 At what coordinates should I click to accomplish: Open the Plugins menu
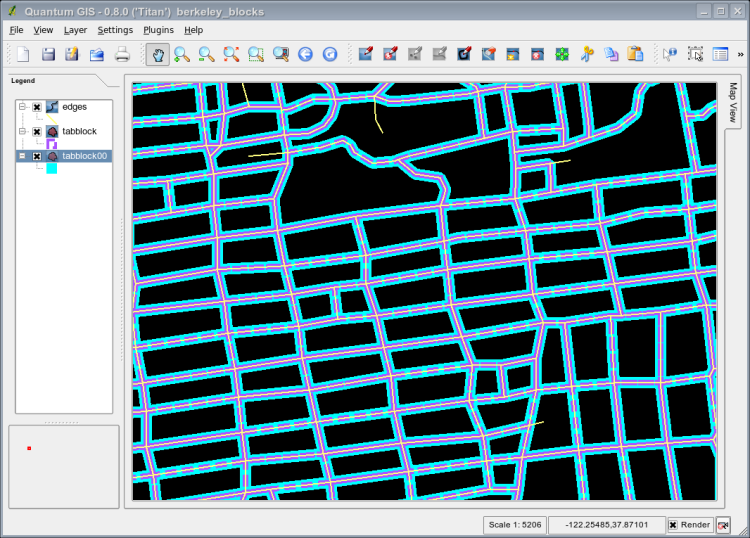click(158, 30)
